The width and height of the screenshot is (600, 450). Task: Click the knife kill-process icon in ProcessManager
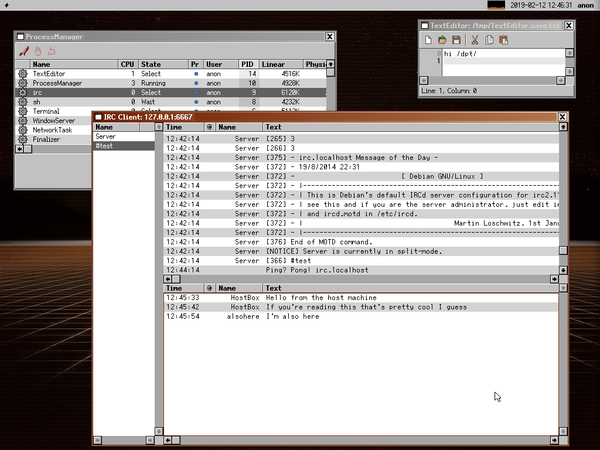tap(24, 51)
